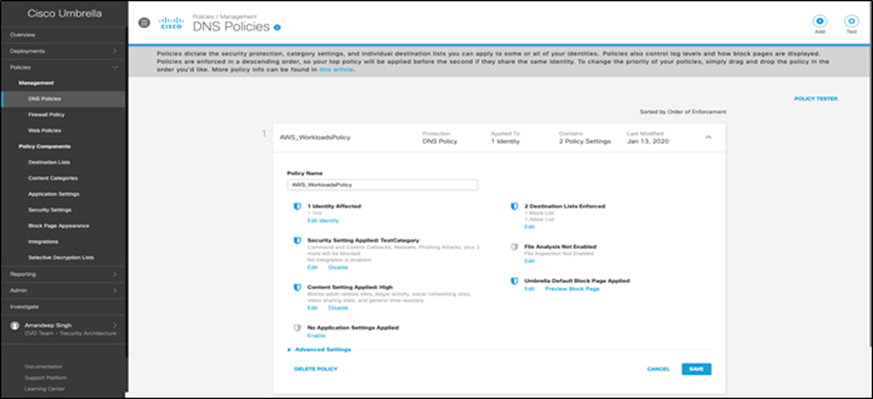Viewport: 873px width, 399px height.
Task: Click Edit Identity link
Action: [323, 221]
